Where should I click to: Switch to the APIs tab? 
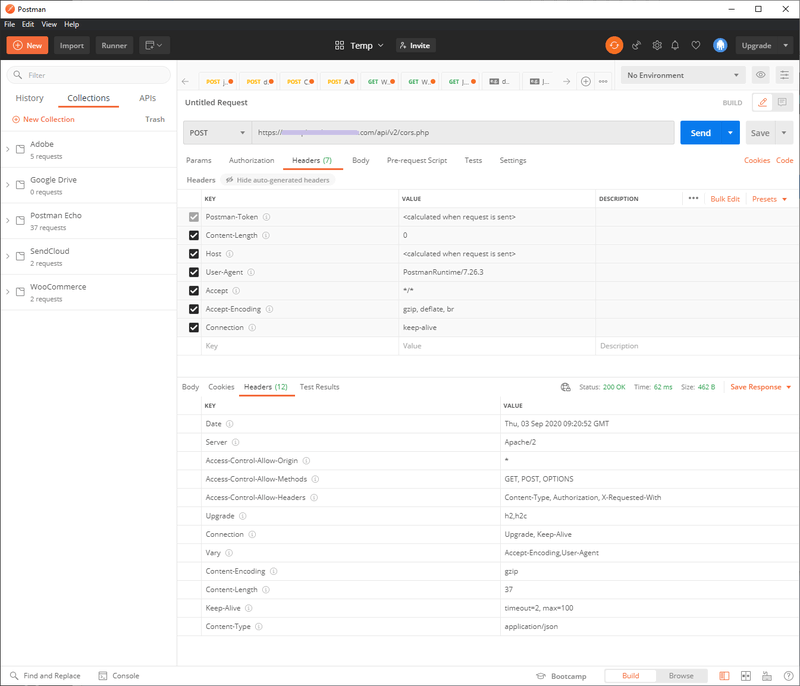coord(147,98)
